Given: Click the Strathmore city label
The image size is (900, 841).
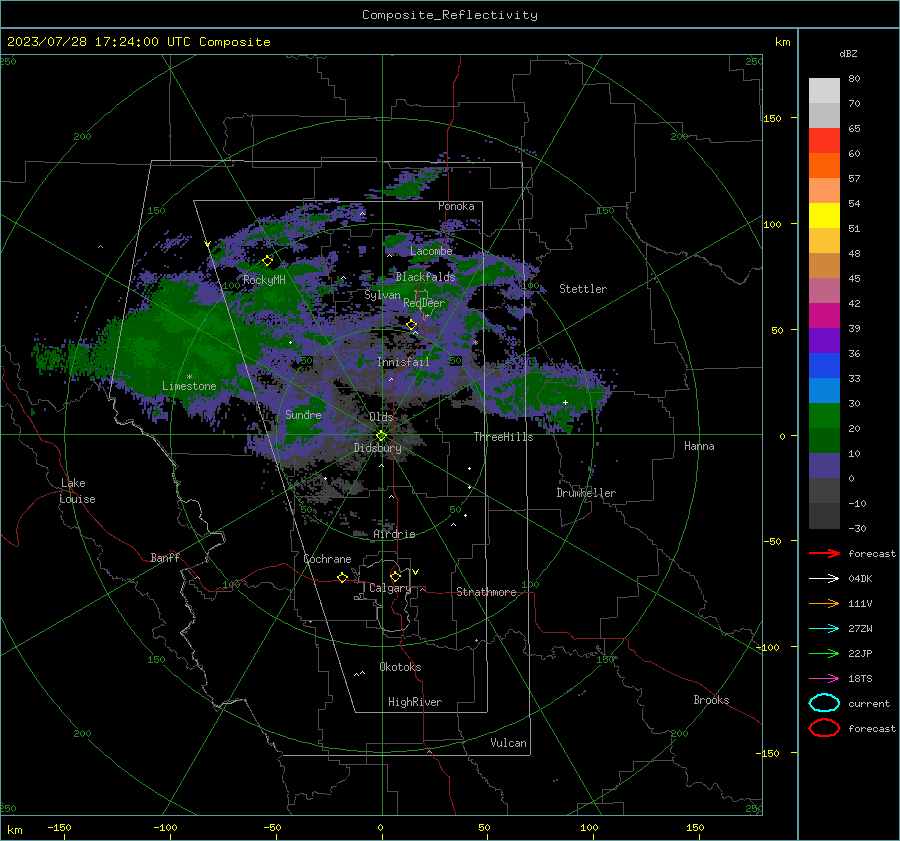Looking at the screenshot, I should (x=486, y=592).
